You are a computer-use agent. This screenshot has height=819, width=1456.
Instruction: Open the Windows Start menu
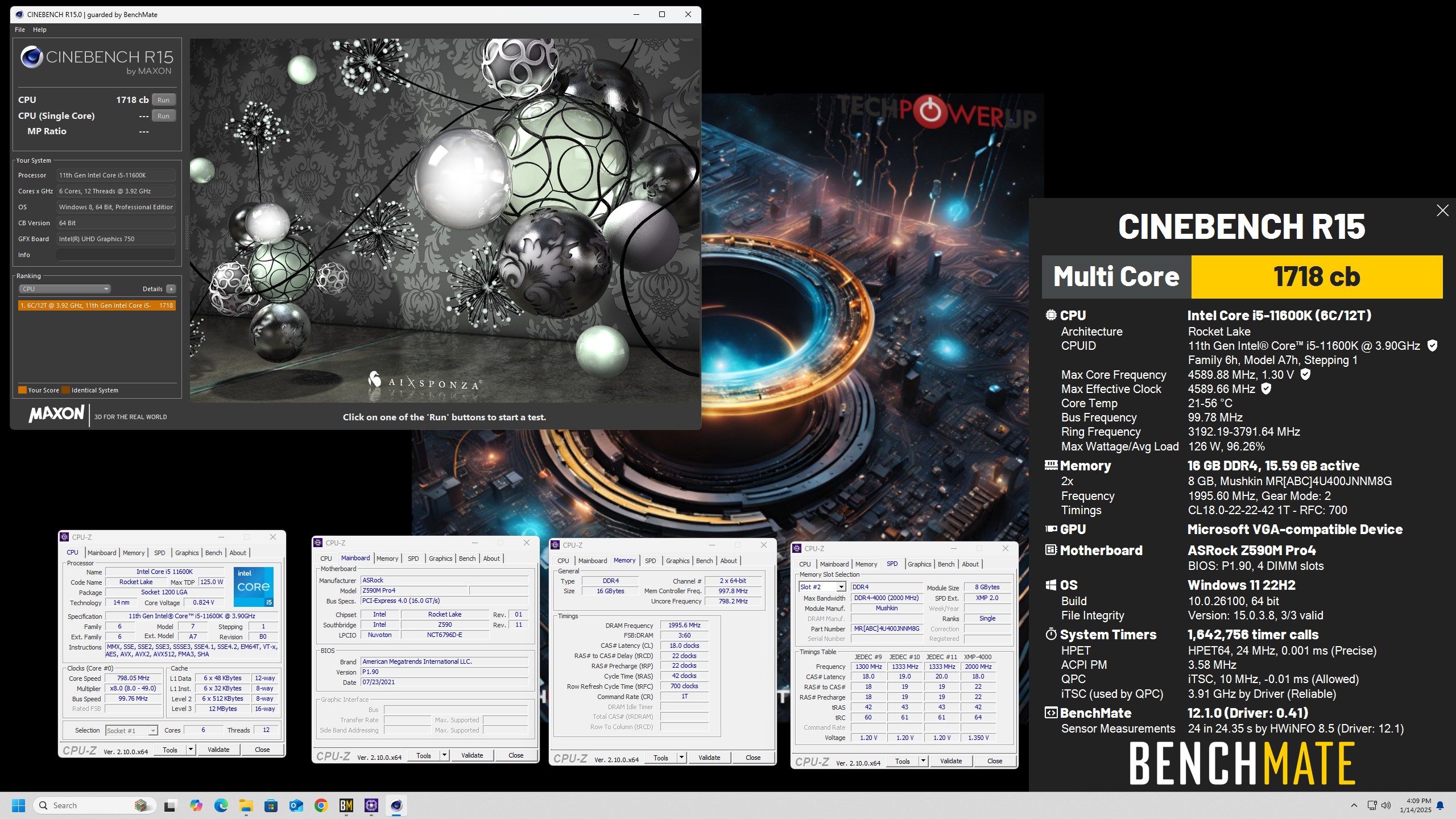(18, 805)
